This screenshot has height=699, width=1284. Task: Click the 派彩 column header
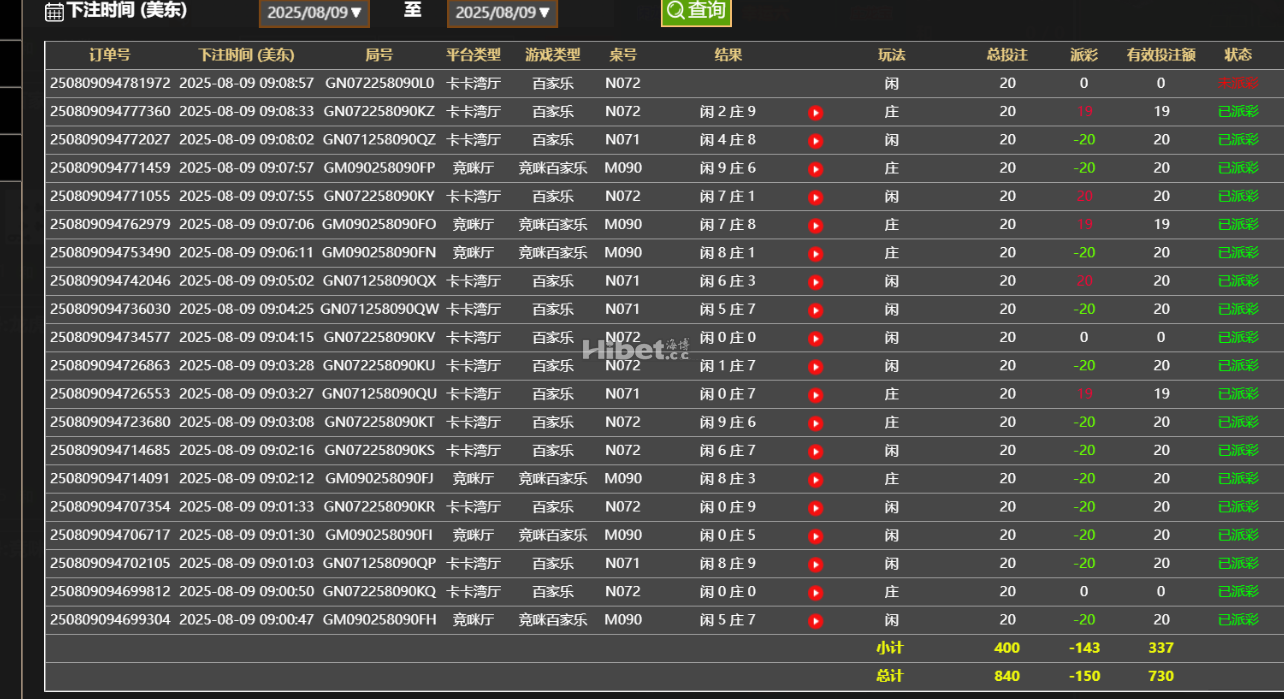point(1083,55)
